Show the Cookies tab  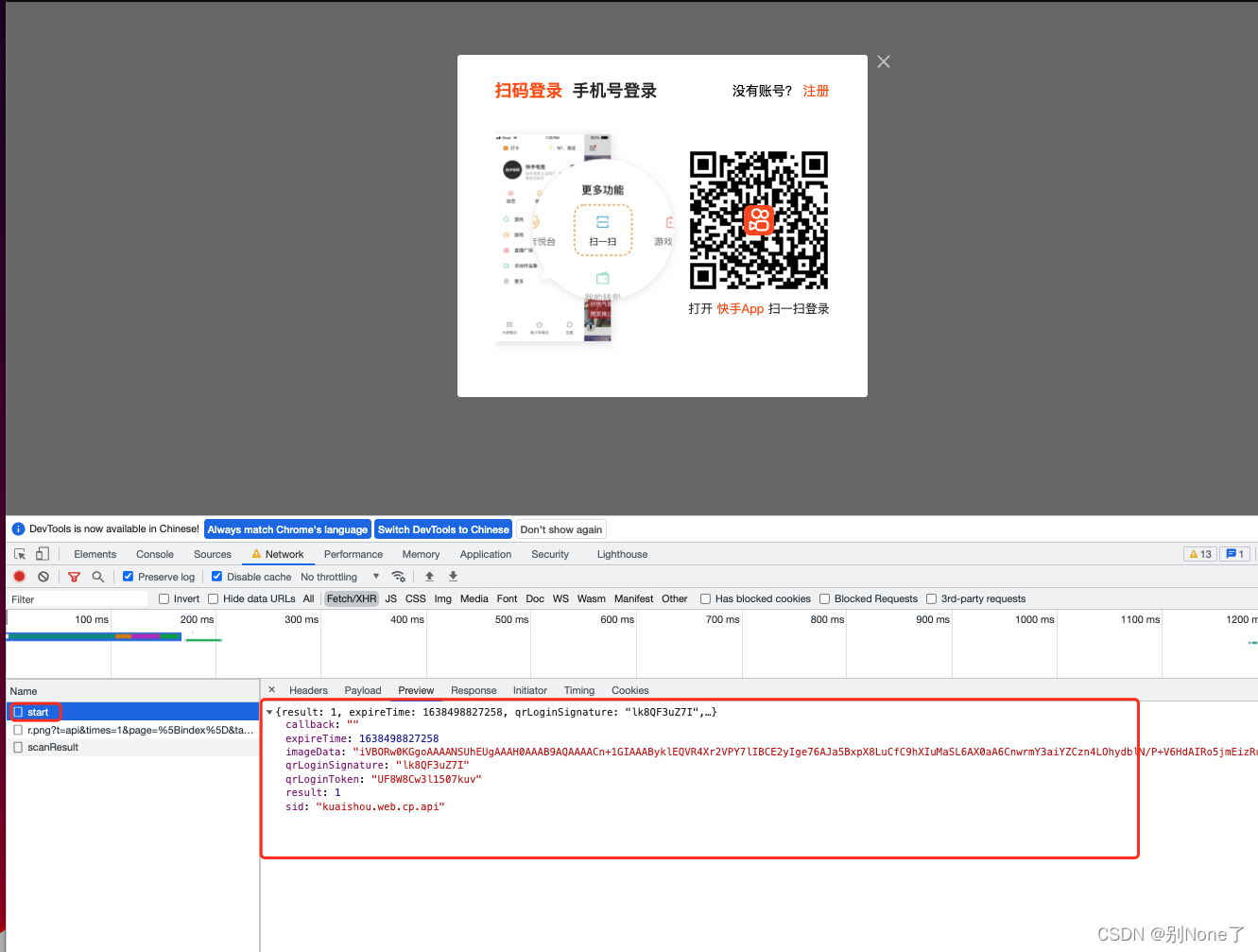coord(630,690)
